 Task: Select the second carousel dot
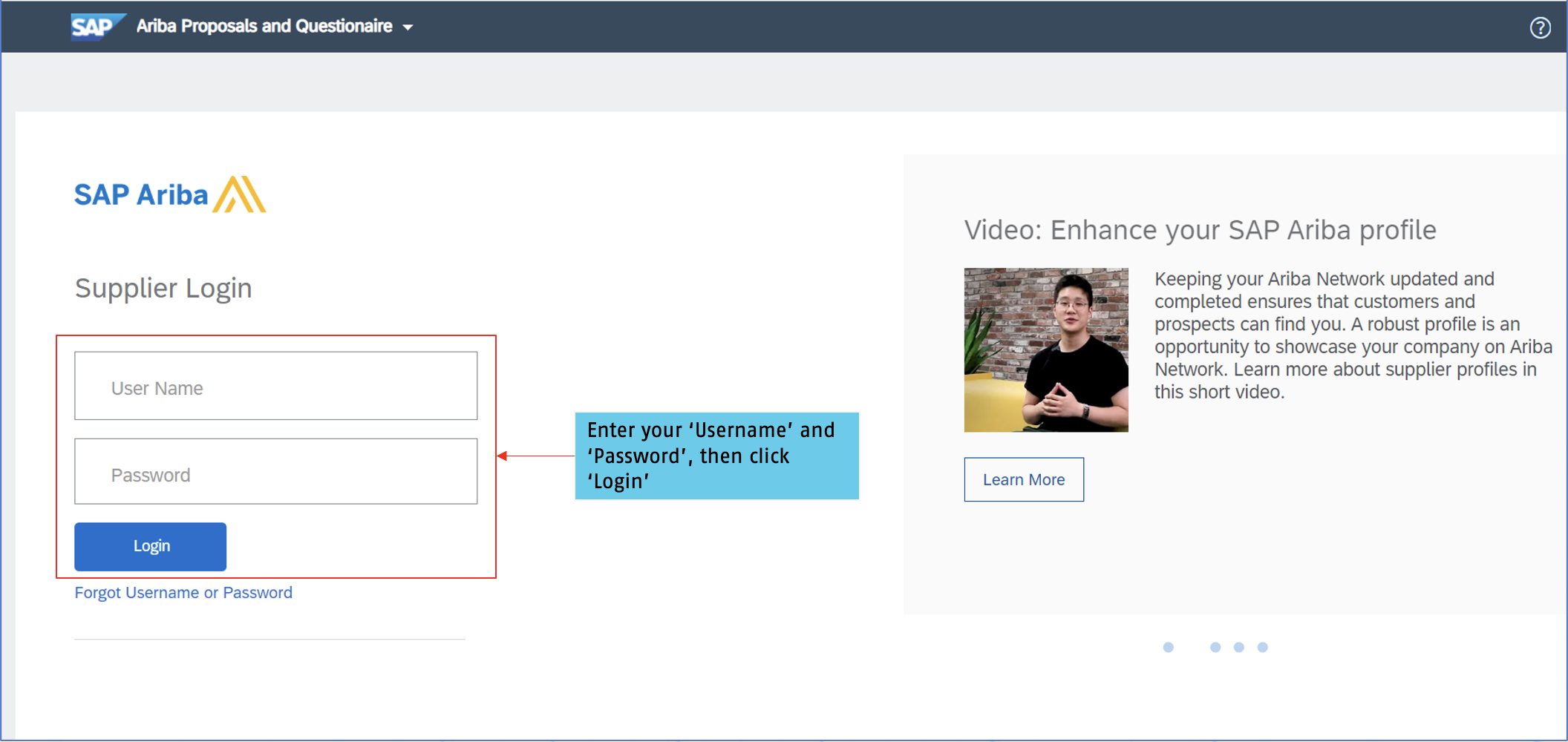point(1215,647)
